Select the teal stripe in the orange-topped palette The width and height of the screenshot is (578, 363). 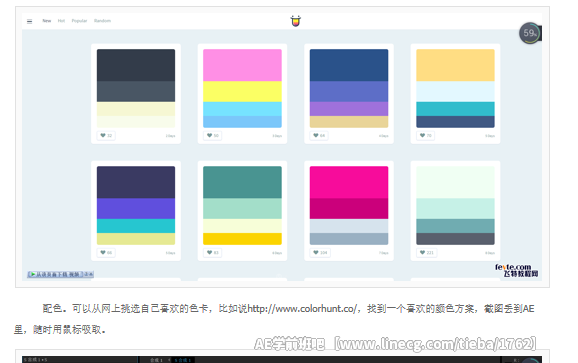click(455, 109)
